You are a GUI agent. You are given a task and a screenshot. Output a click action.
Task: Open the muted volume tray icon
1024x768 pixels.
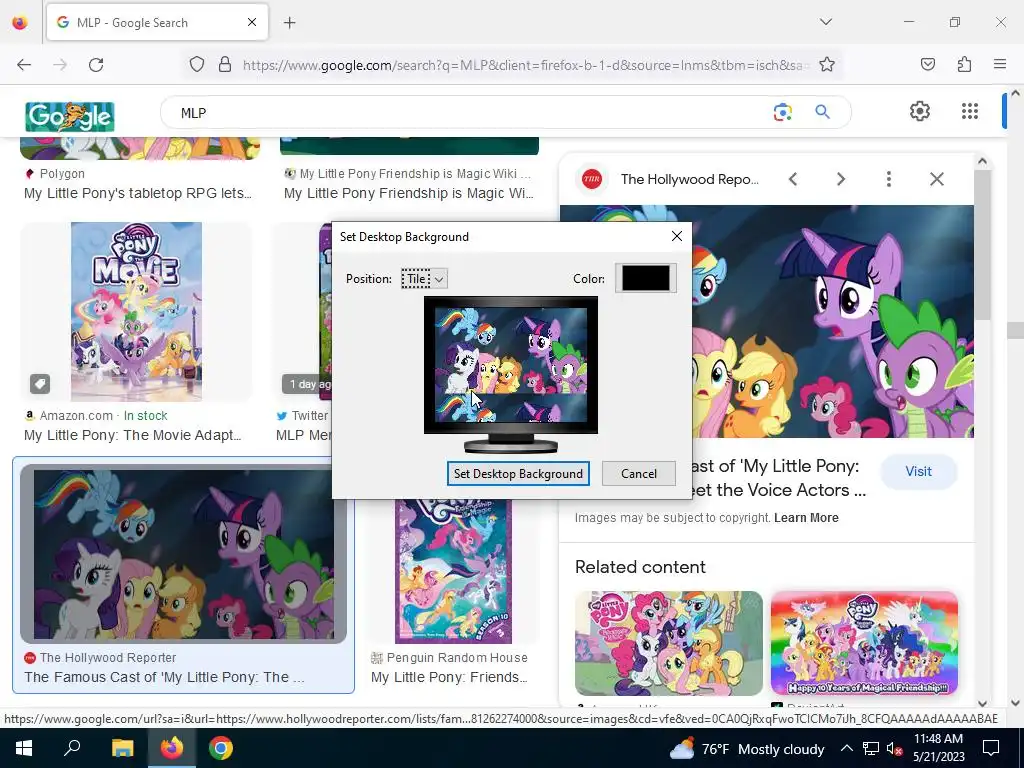pos(894,749)
